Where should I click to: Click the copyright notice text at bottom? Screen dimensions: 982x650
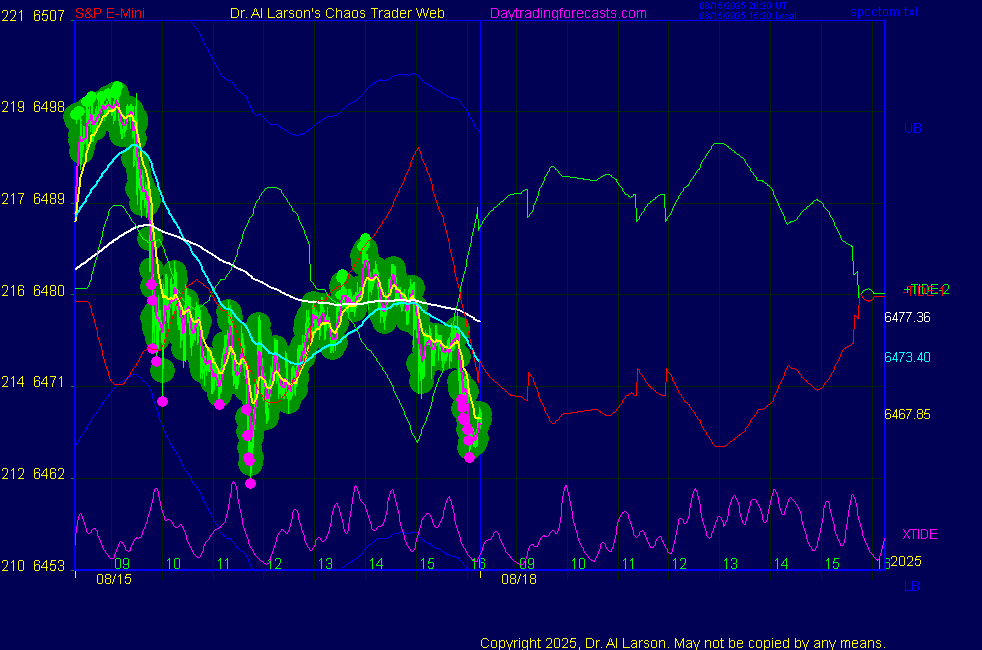click(682, 643)
